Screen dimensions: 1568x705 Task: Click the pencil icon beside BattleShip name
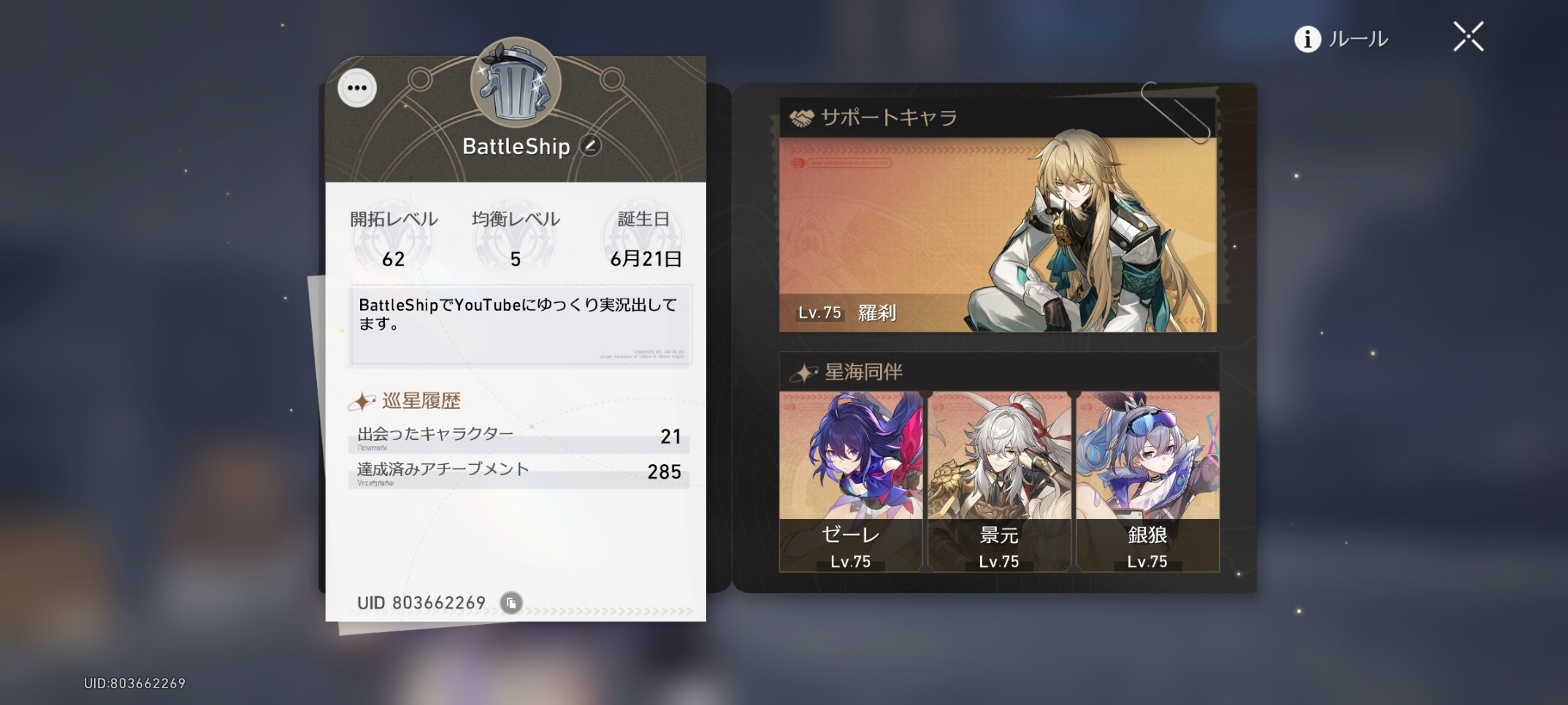click(590, 146)
